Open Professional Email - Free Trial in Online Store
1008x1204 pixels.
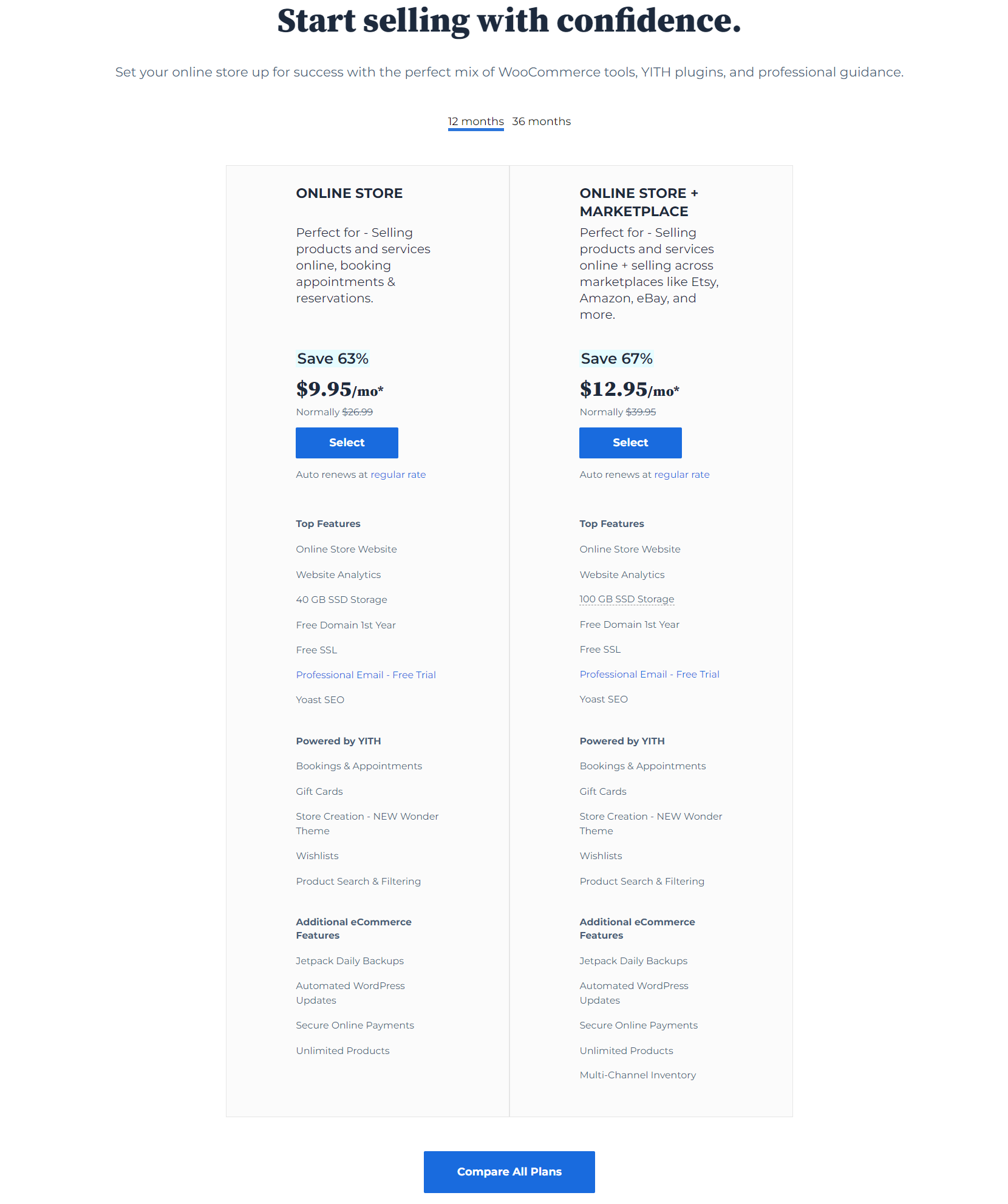[366, 675]
